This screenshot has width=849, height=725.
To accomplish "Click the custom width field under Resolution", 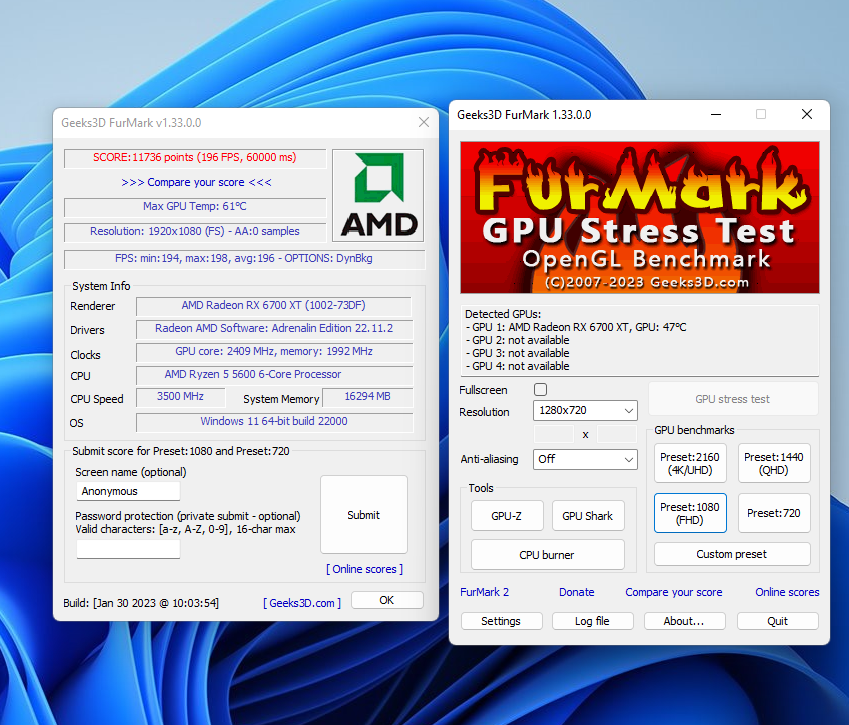I will coord(554,434).
